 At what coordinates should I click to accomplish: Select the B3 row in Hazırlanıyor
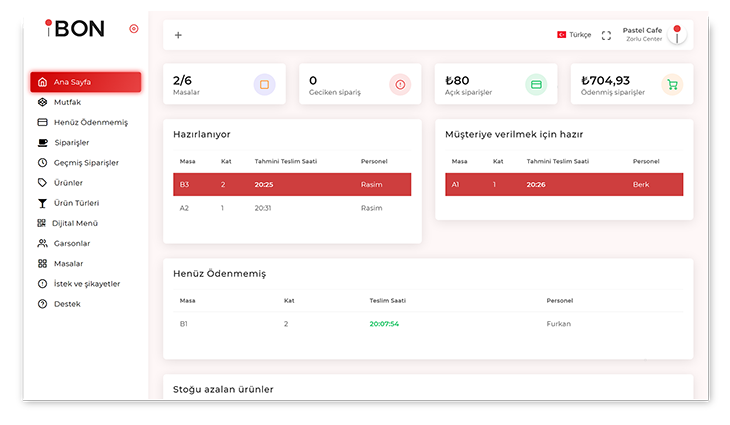point(291,184)
